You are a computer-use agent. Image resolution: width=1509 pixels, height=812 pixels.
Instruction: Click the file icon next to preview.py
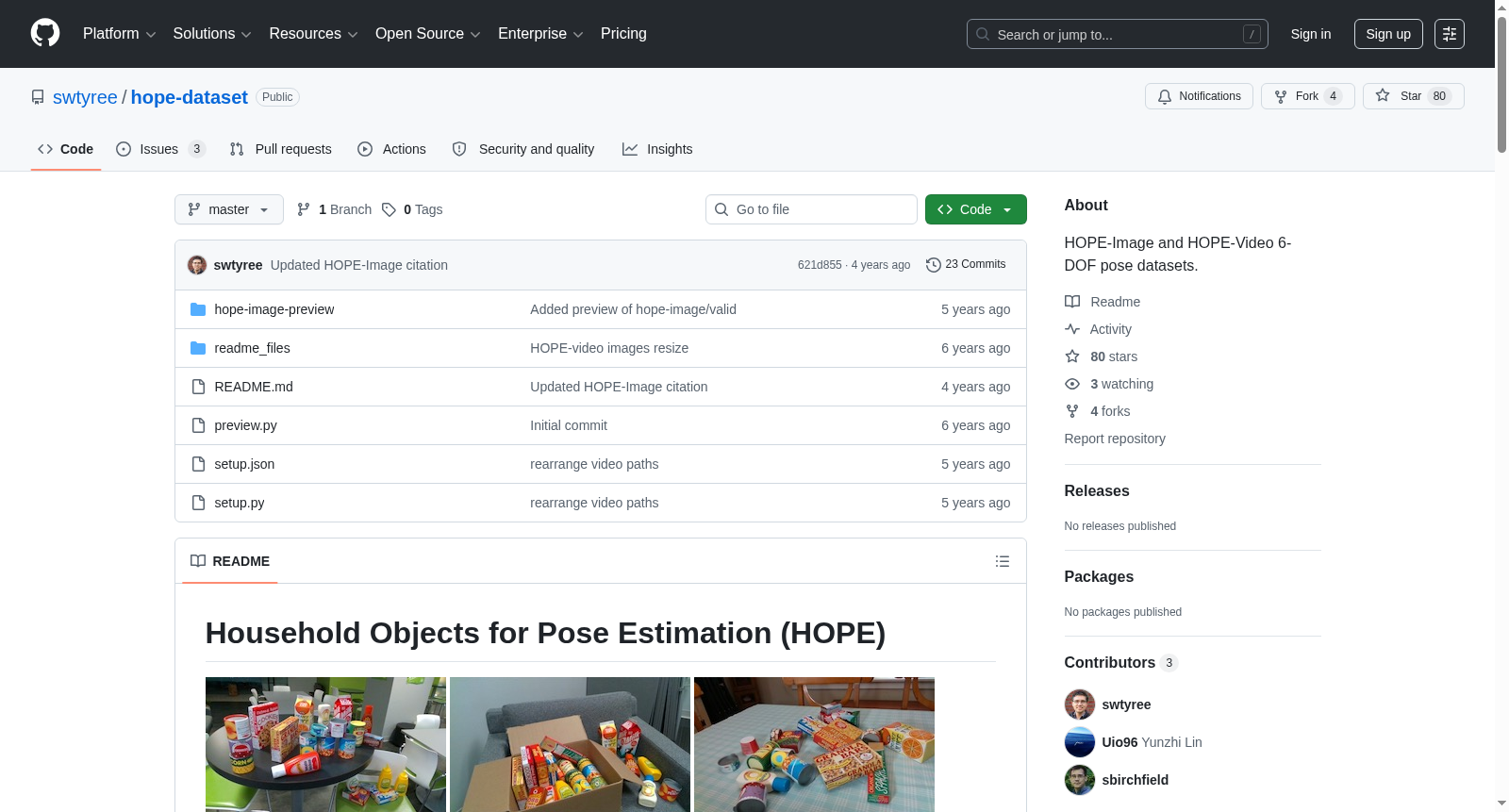tap(198, 425)
